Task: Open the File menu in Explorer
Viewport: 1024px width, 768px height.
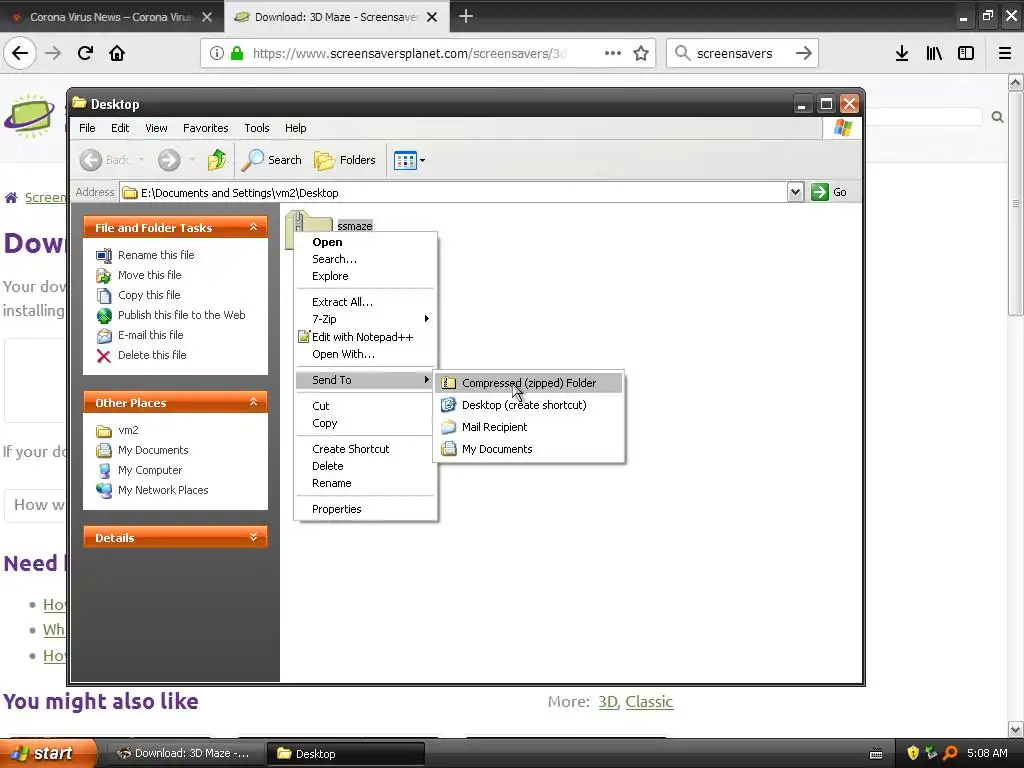Action: 87,128
